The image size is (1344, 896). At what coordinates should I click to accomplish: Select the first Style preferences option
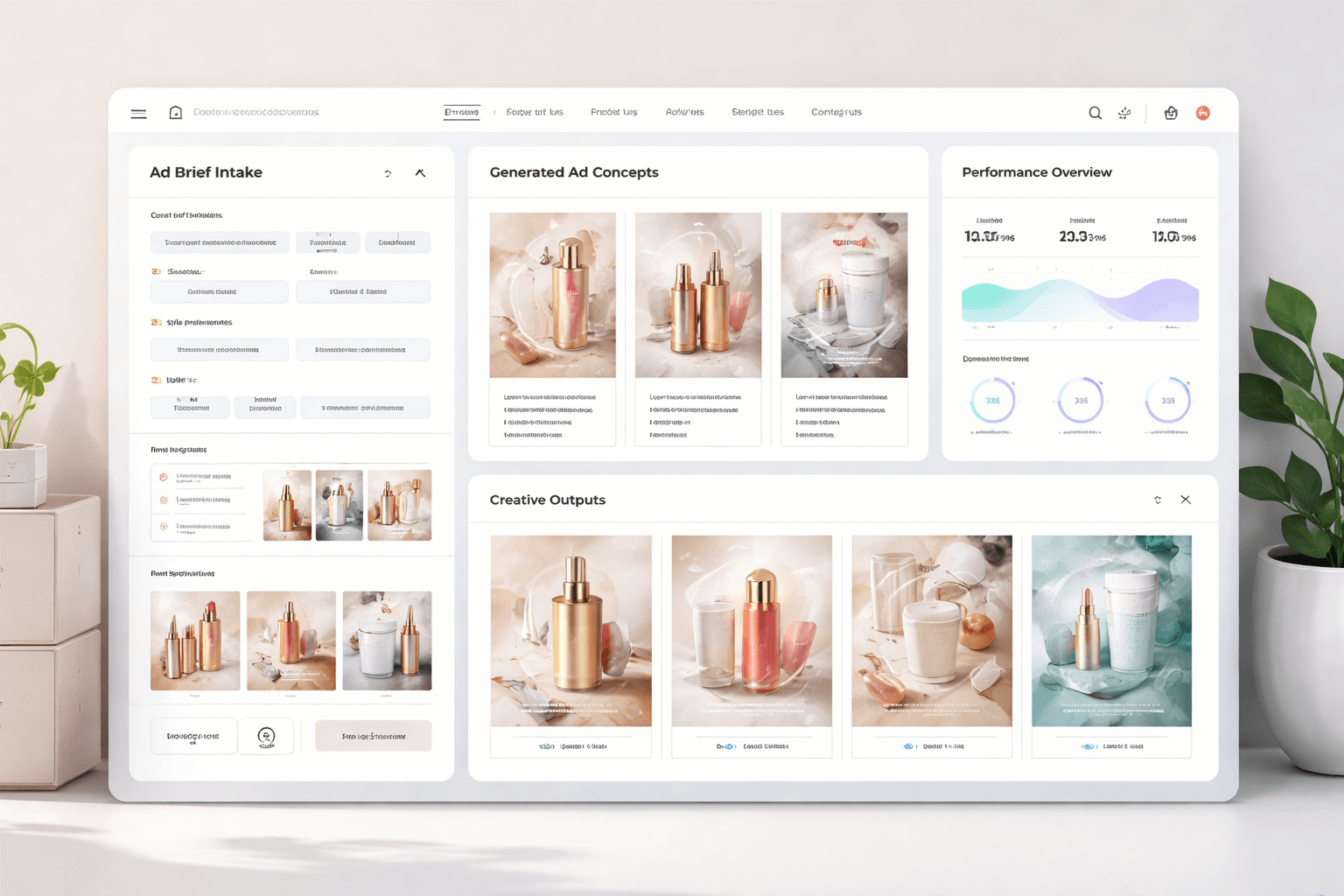tap(219, 349)
